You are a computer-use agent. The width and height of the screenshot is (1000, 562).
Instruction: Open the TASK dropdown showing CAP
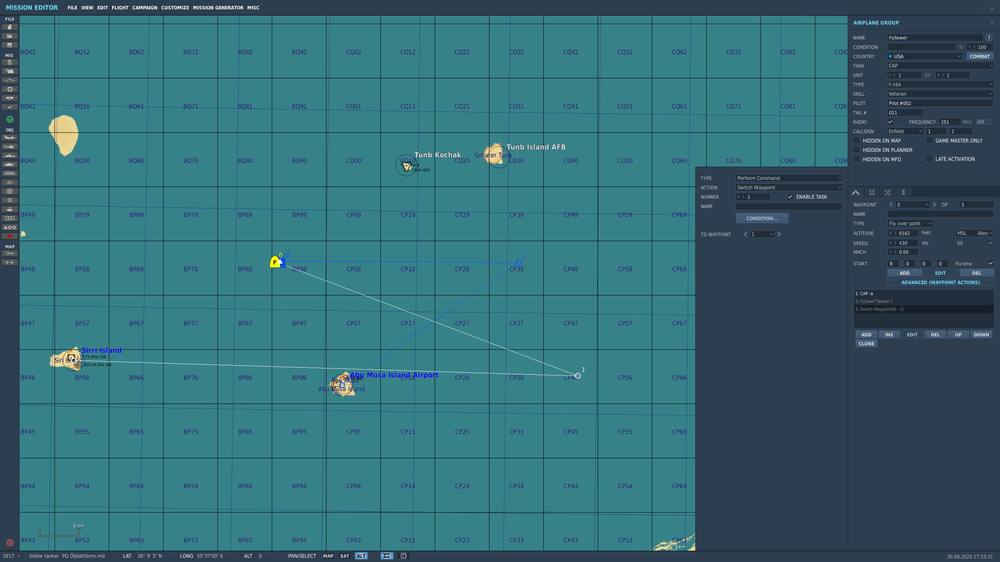[x=940, y=66]
